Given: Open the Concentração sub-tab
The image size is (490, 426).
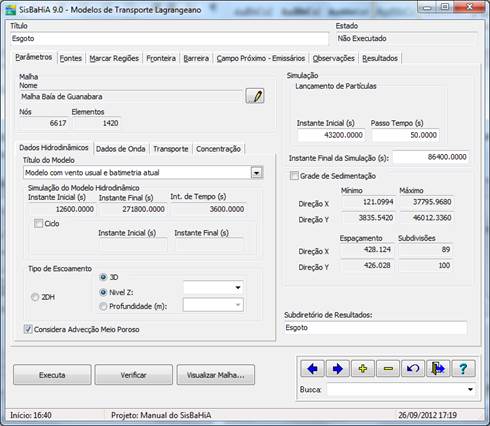Looking at the screenshot, I should pos(218,149).
